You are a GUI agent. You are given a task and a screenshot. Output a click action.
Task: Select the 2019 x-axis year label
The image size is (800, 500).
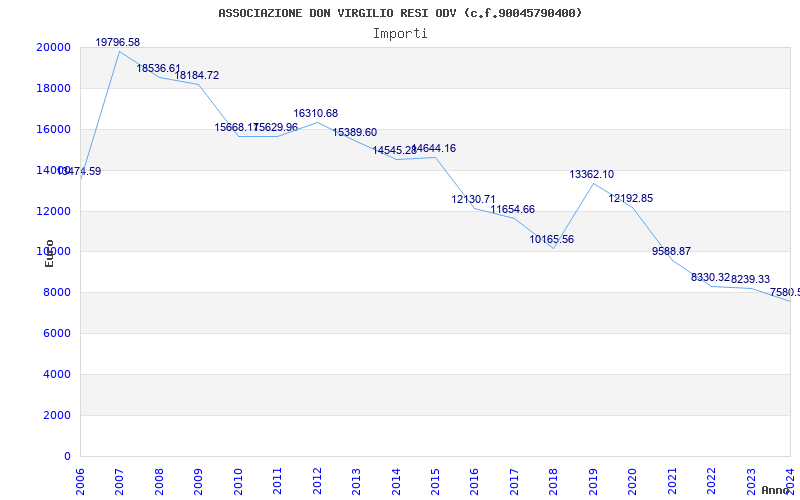[593, 481]
